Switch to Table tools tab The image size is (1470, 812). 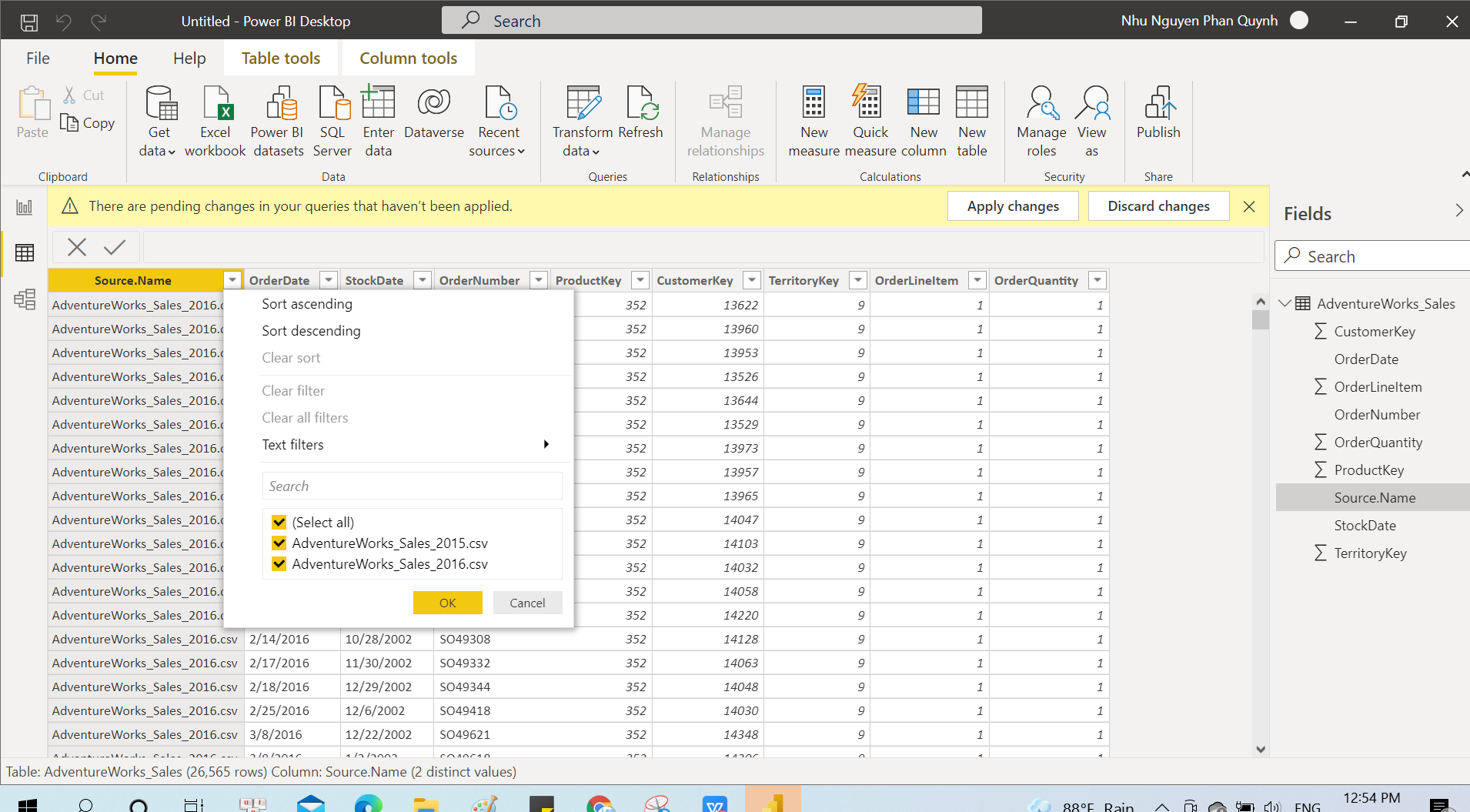[x=281, y=58]
